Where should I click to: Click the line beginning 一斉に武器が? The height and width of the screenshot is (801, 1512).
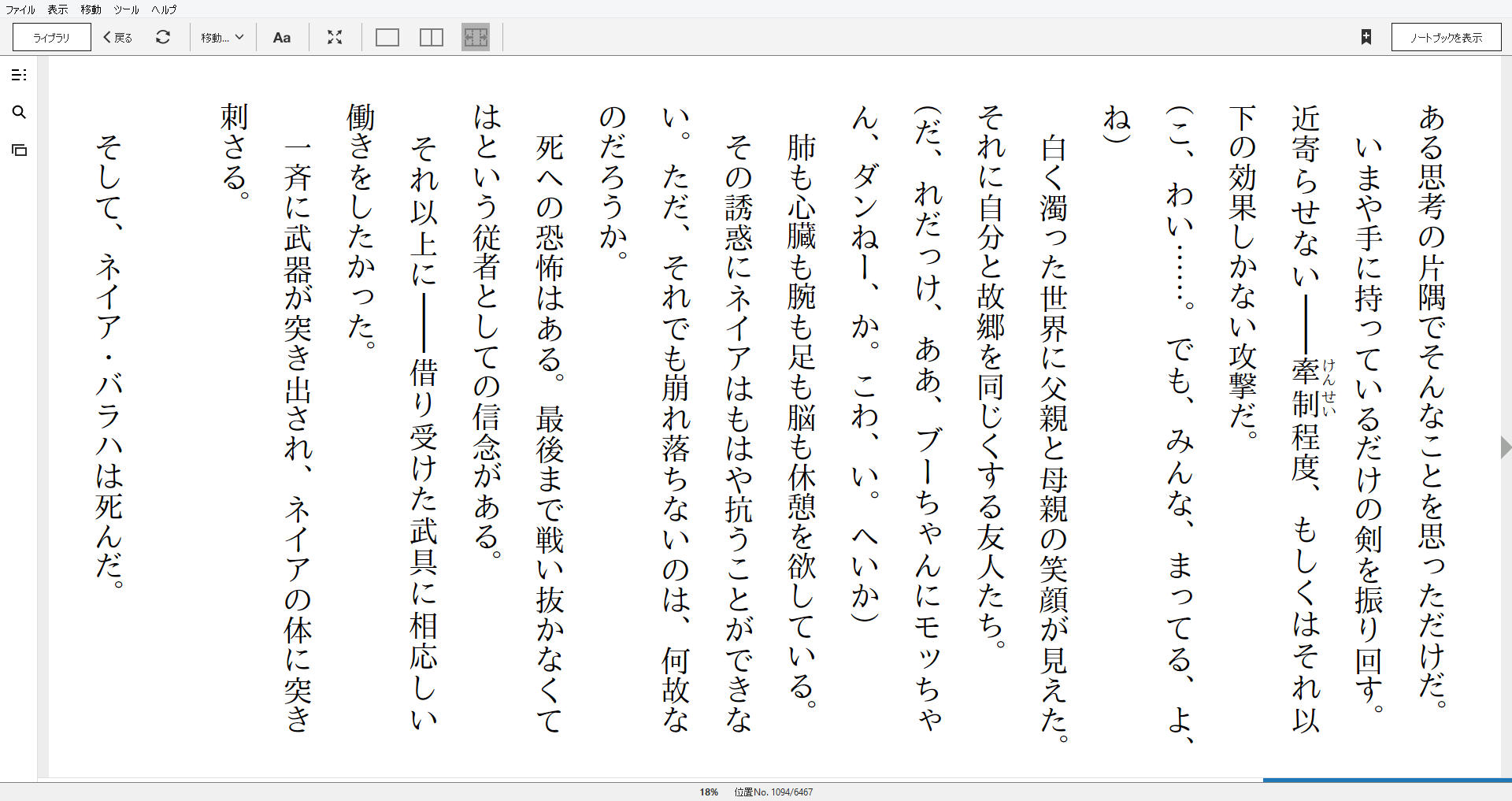[298, 437]
